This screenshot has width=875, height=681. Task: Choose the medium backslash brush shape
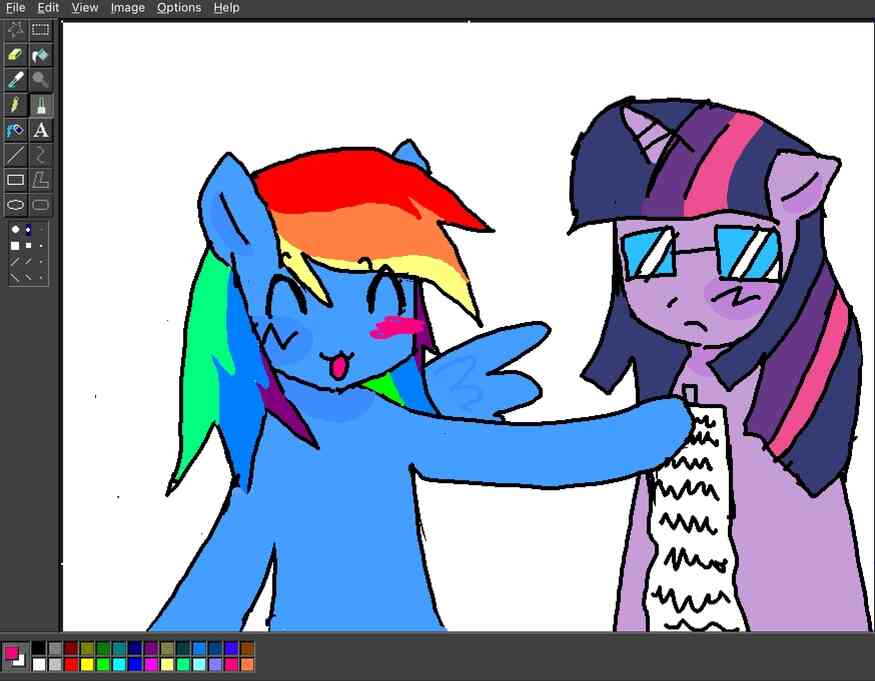click(28, 277)
